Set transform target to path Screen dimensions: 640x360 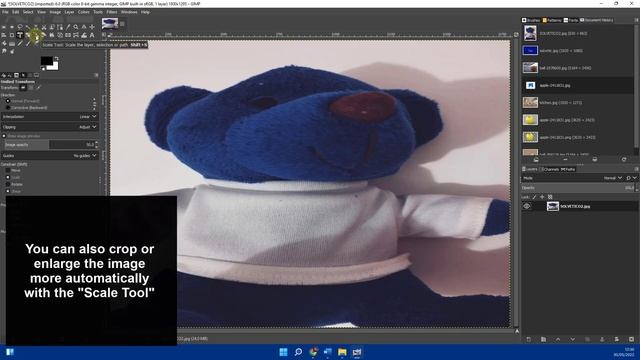pyautogui.click(x=38, y=87)
